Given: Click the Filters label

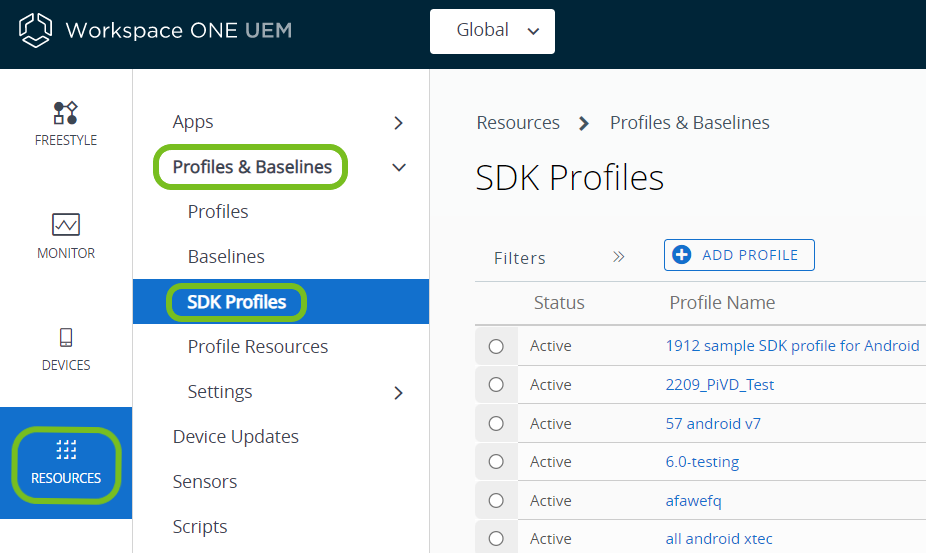Looking at the screenshot, I should [520, 258].
